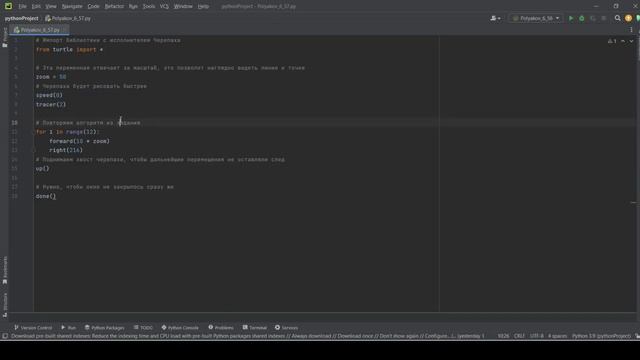Open the File menu

click(x=22, y=6)
